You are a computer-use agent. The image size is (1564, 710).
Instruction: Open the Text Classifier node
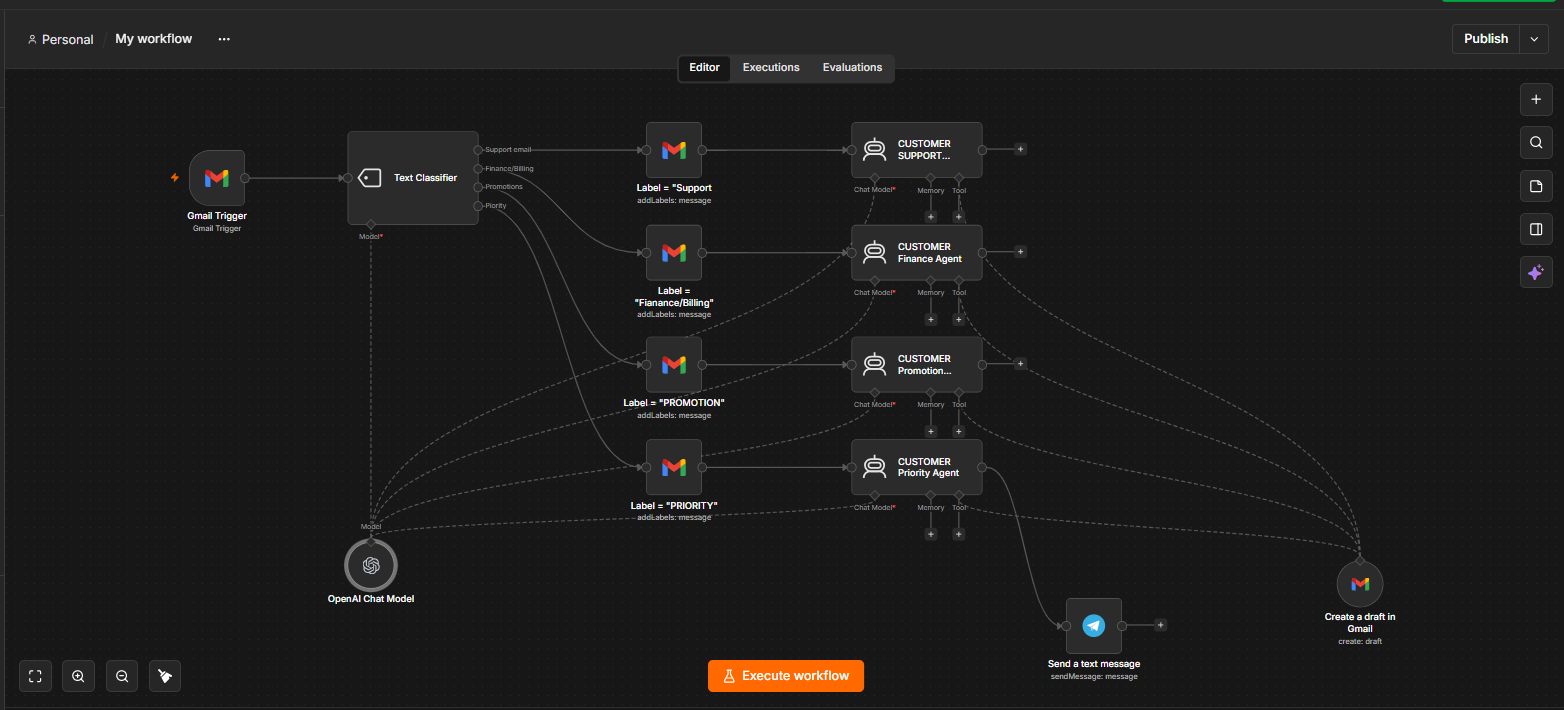coord(413,178)
